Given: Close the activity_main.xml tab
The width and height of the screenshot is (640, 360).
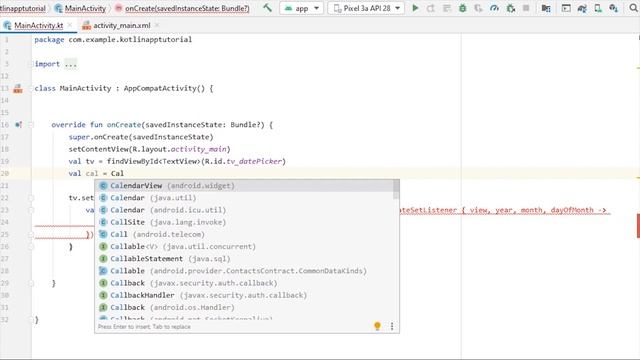Looking at the screenshot, I should (x=157, y=25).
